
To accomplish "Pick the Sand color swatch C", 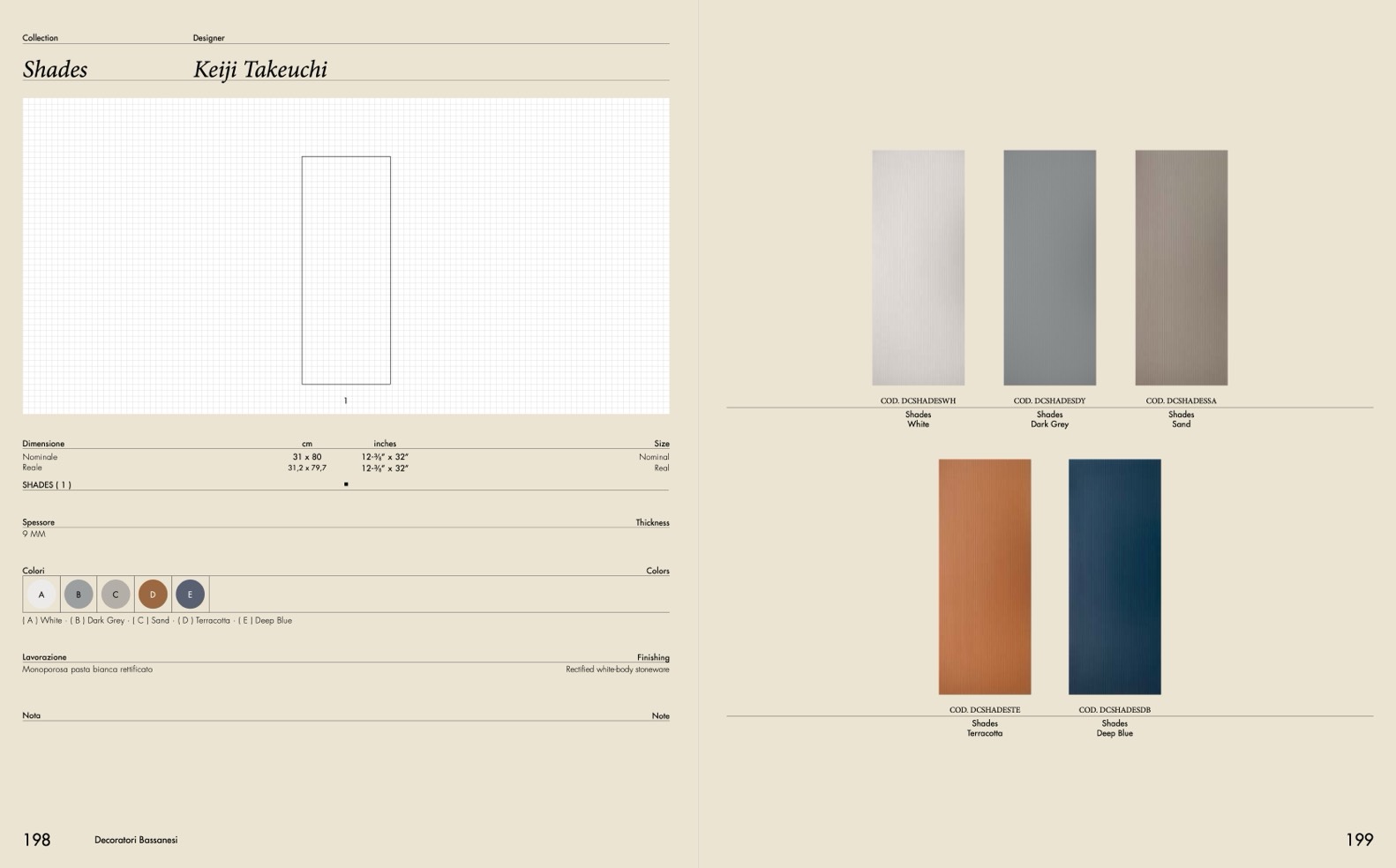I will point(116,595).
